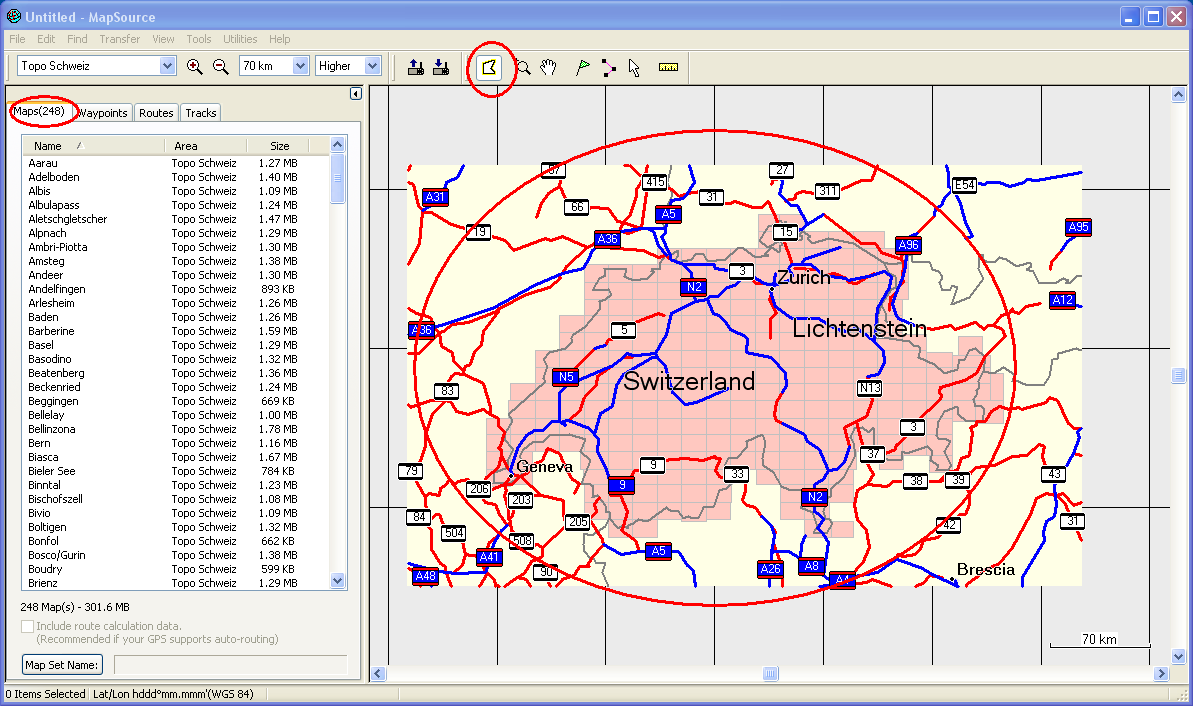This screenshot has height=706, width=1193.
Task: Open the Tools menu
Action: point(199,39)
